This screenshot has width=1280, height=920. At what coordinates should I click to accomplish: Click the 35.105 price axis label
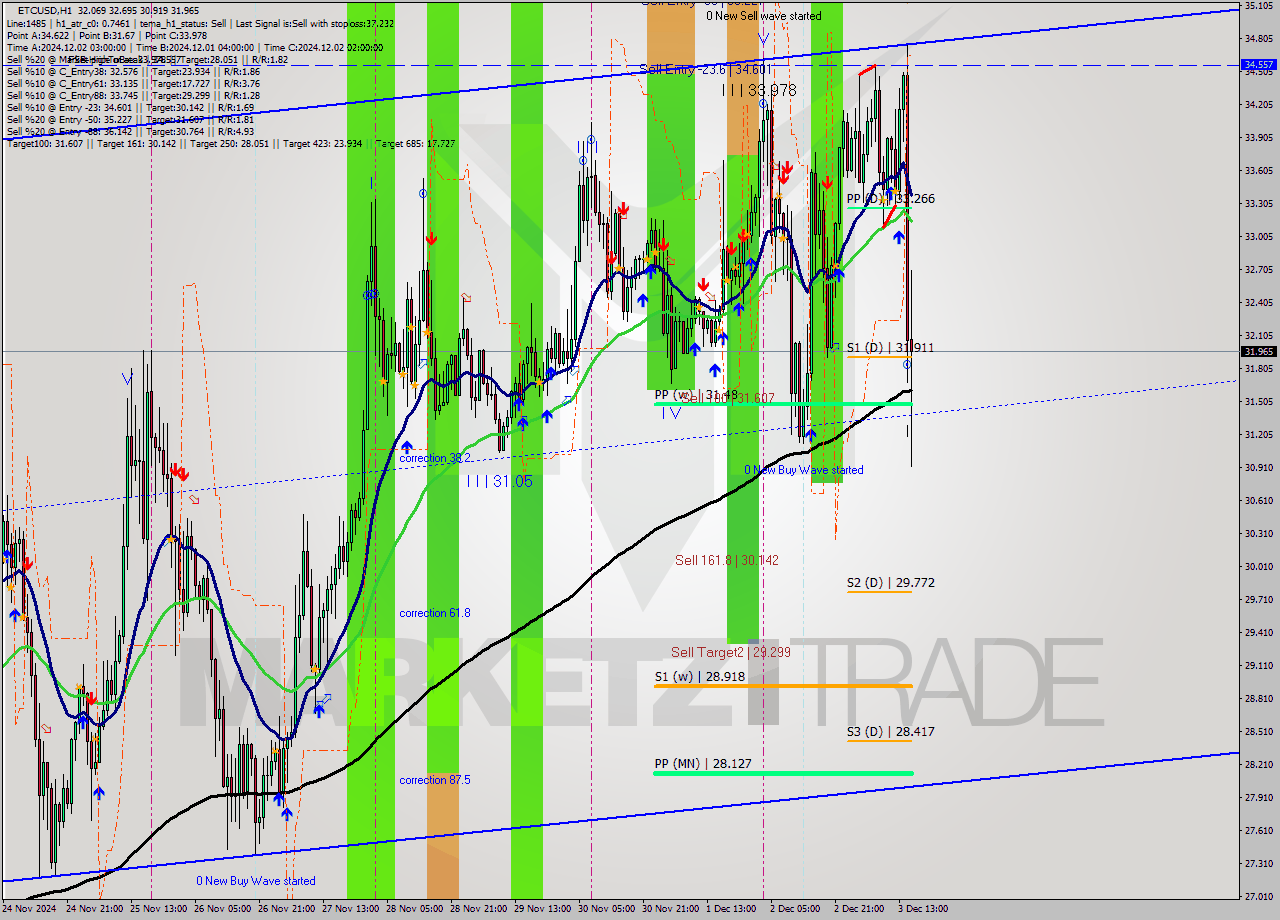1258,6
